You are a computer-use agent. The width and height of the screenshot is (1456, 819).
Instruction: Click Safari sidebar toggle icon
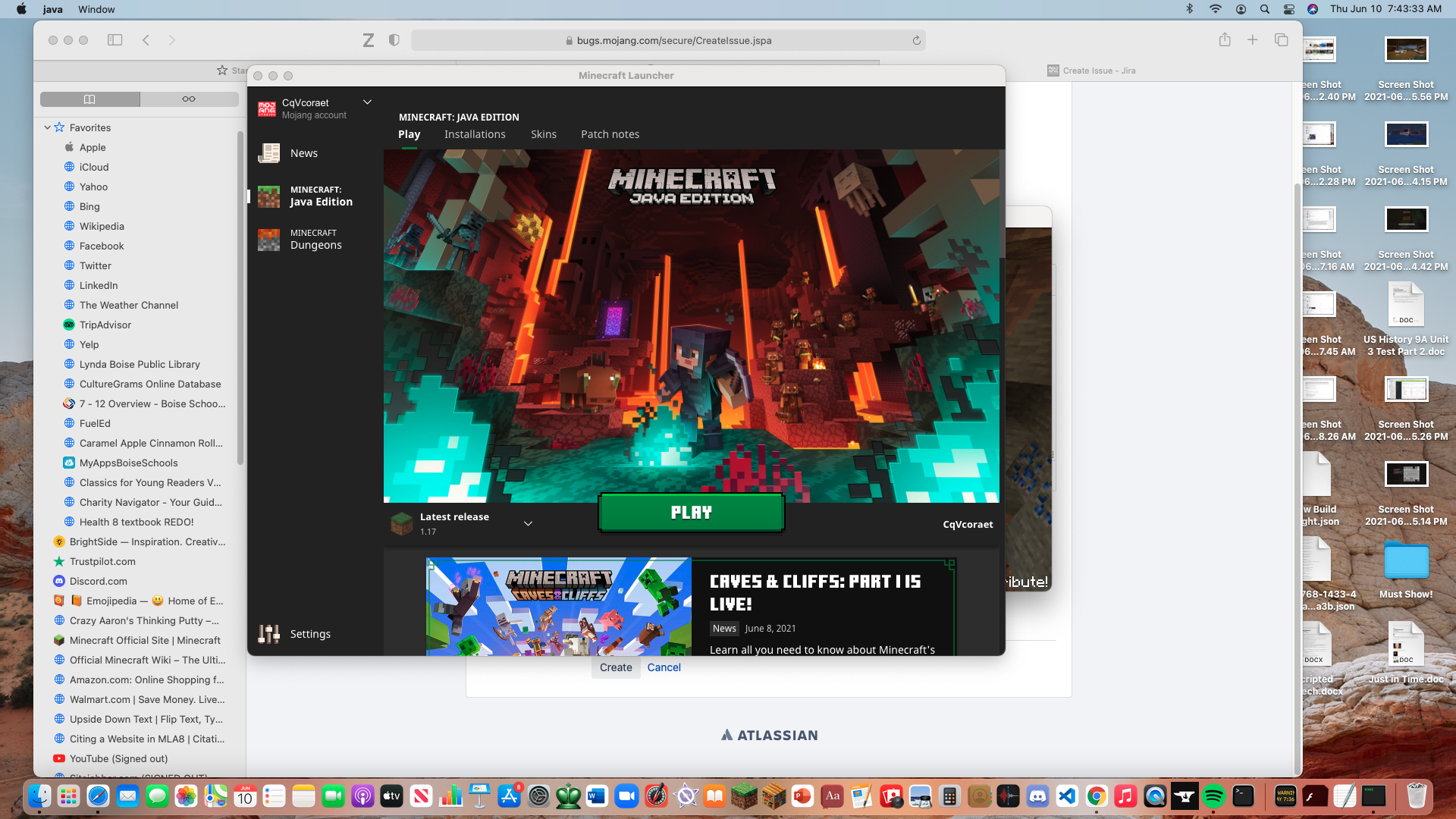pyautogui.click(x=115, y=40)
